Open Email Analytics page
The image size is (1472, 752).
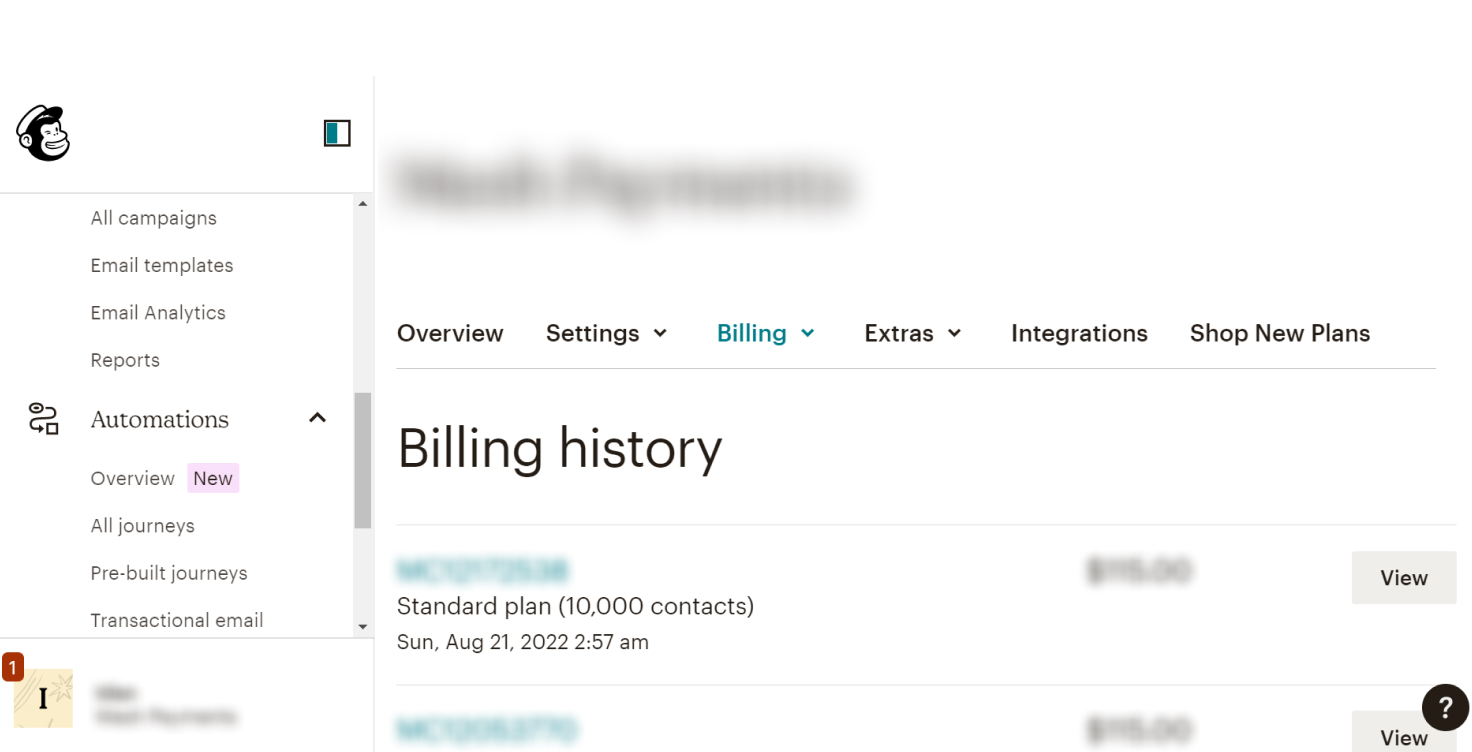click(158, 313)
